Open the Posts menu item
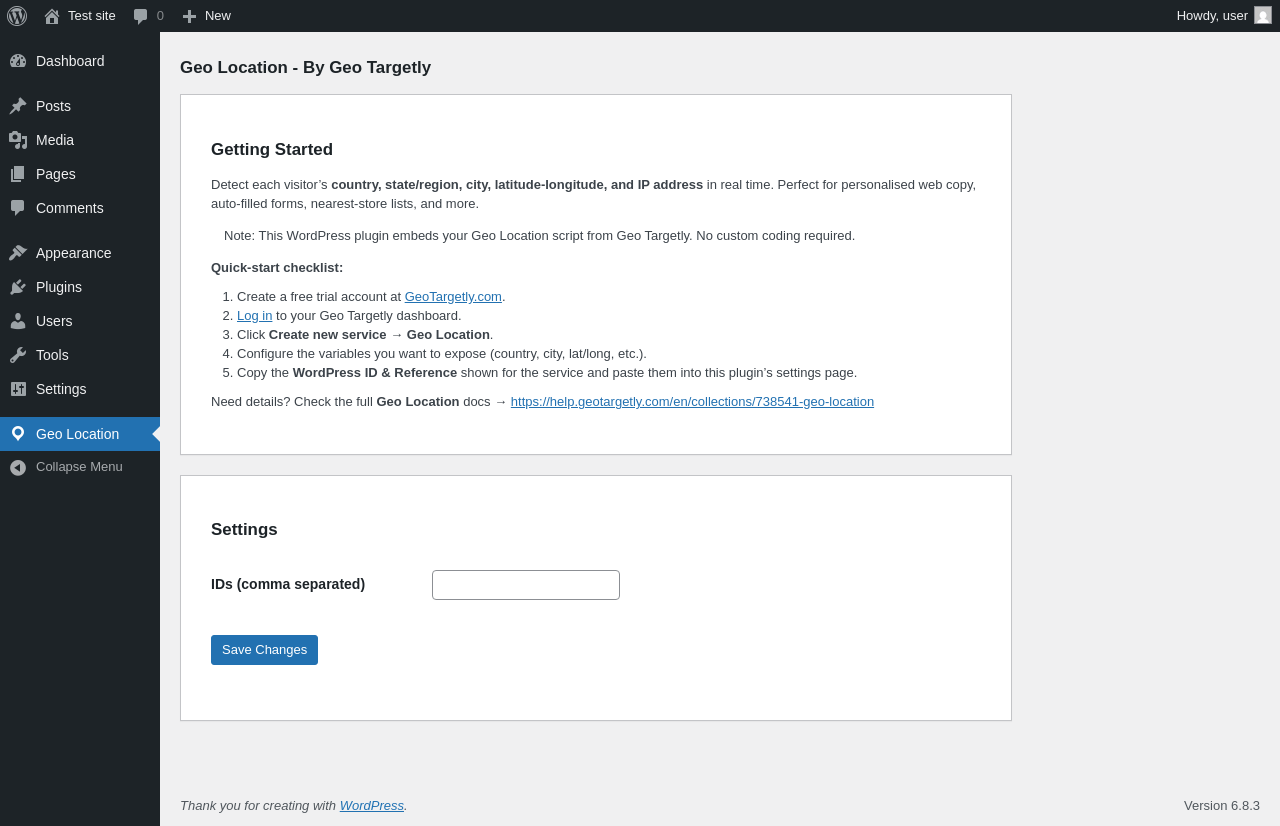This screenshot has height=826, width=1280. coord(80,106)
